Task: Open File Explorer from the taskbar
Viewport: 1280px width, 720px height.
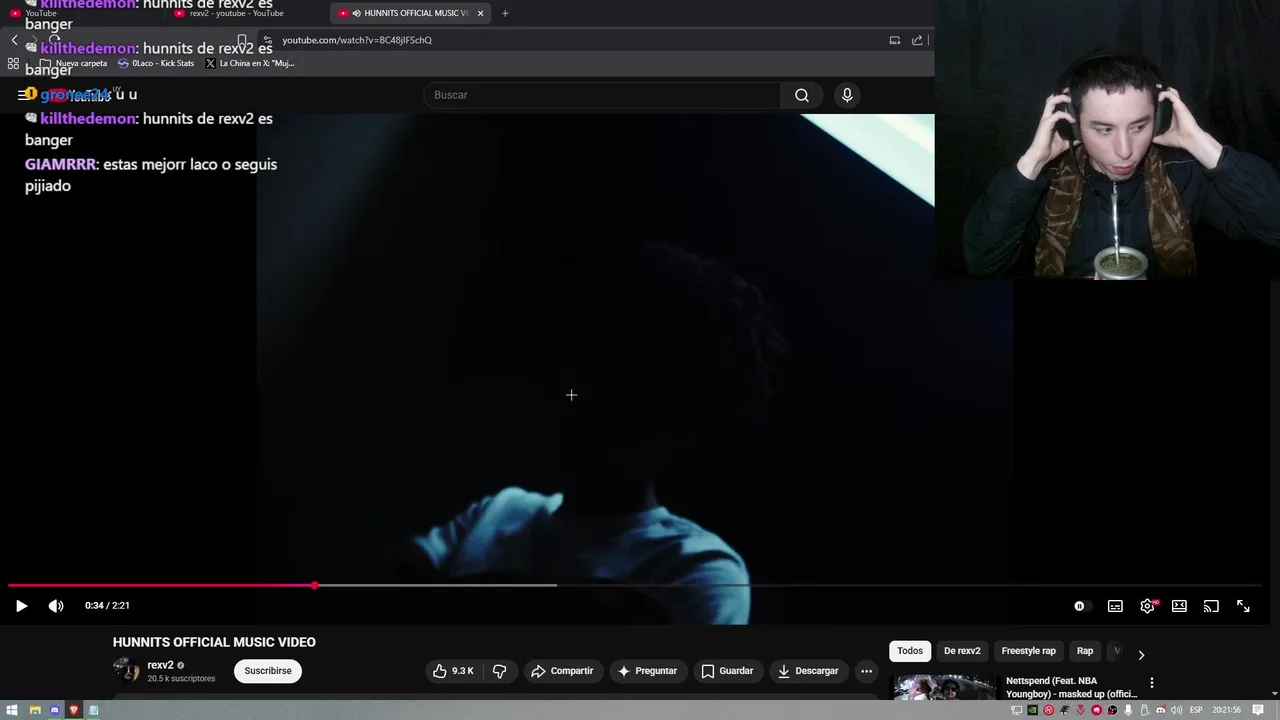Action: pyautogui.click(x=34, y=710)
